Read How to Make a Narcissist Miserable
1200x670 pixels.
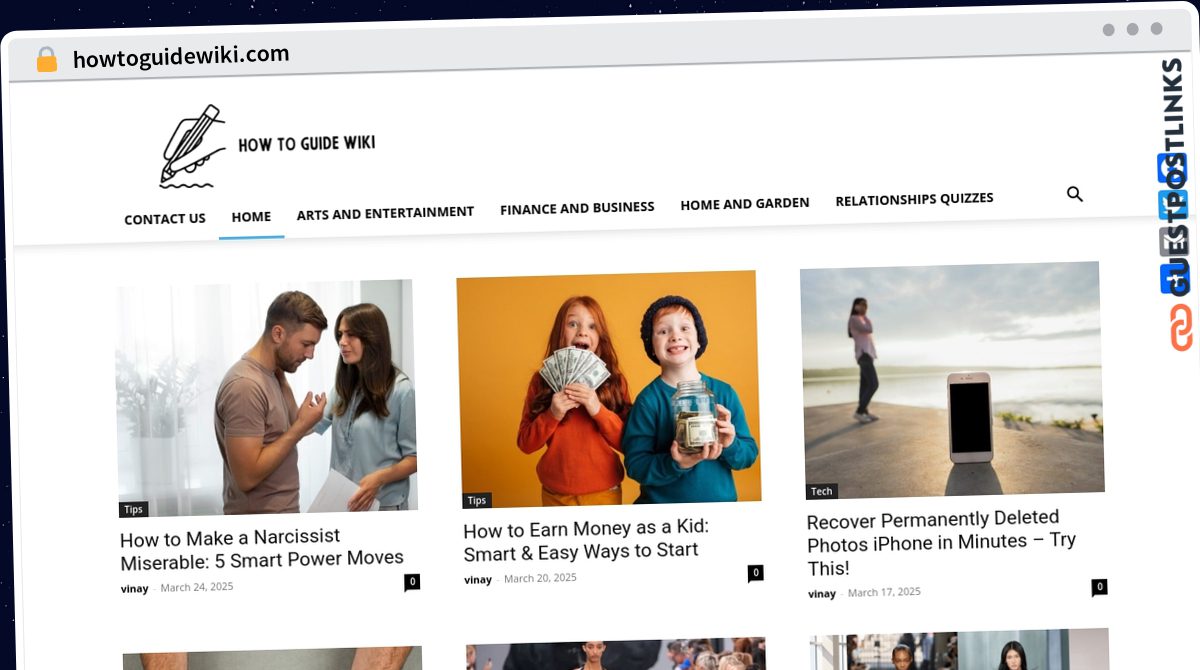click(262, 548)
